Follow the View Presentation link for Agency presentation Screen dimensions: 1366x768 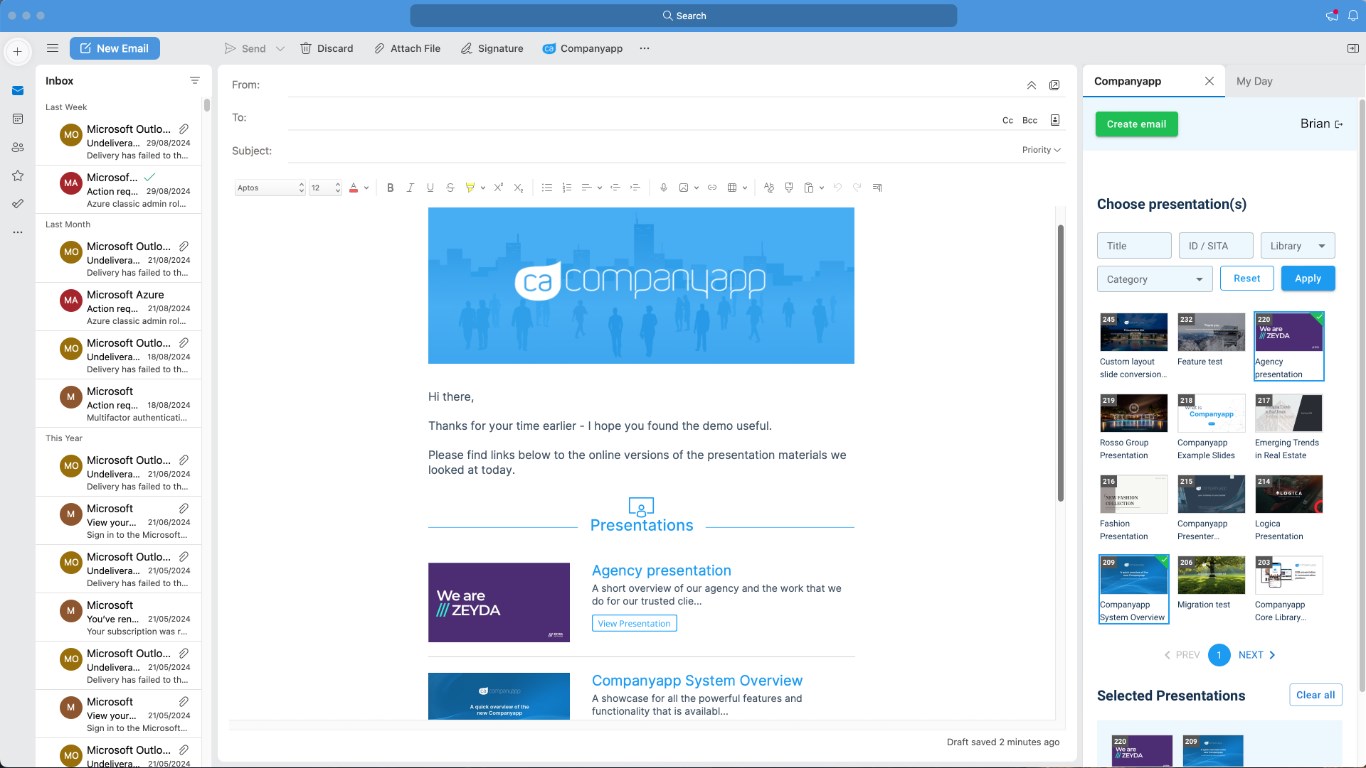pyautogui.click(x=634, y=623)
